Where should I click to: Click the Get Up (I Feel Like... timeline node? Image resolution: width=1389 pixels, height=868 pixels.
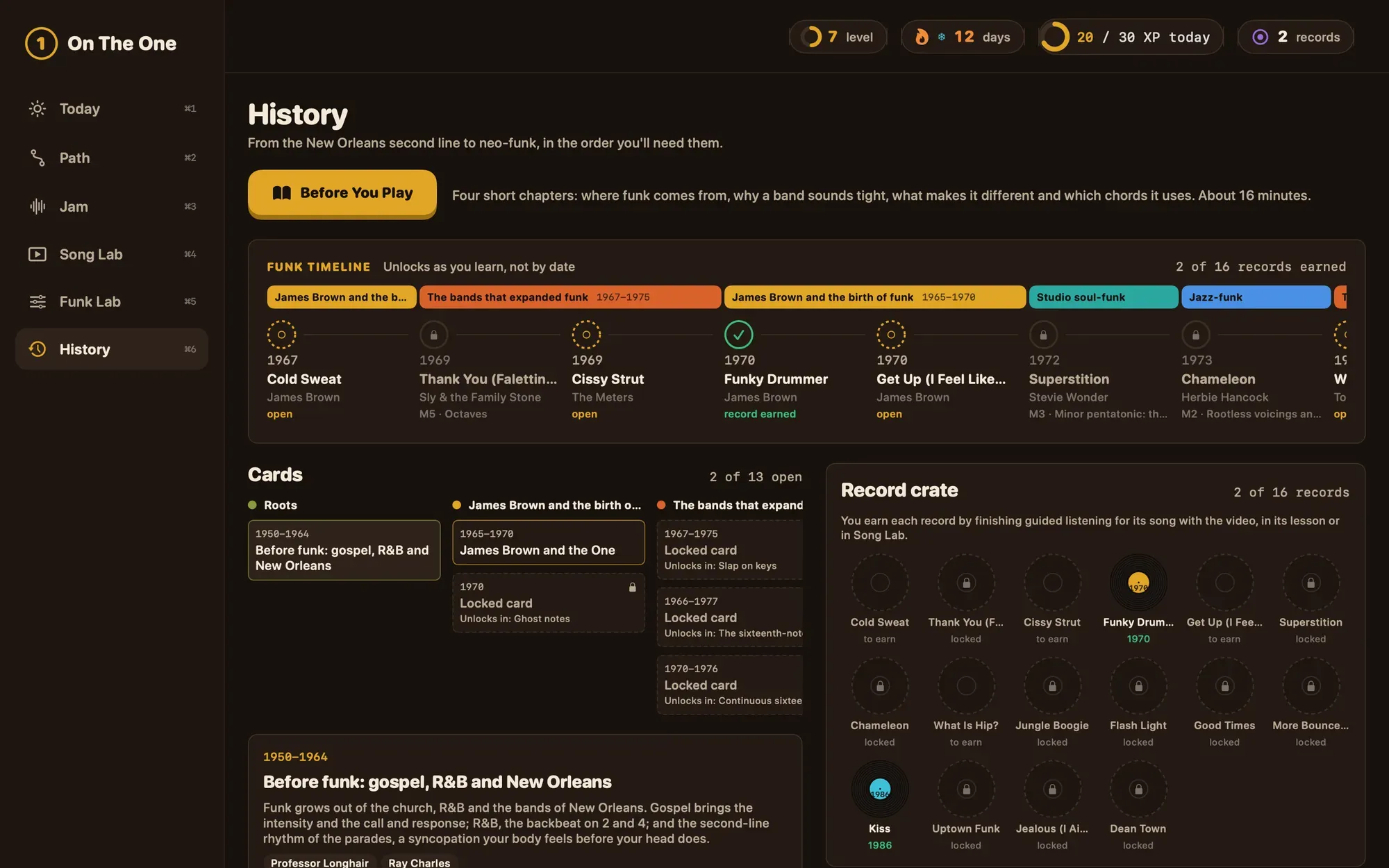(891, 335)
